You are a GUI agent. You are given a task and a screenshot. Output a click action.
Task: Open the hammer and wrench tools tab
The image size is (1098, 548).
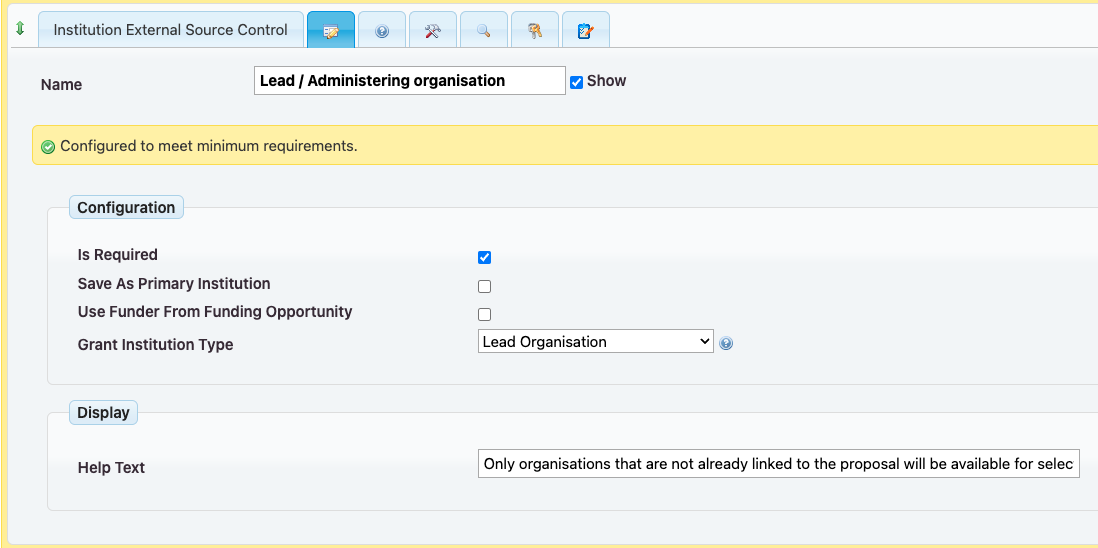click(x=433, y=31)
